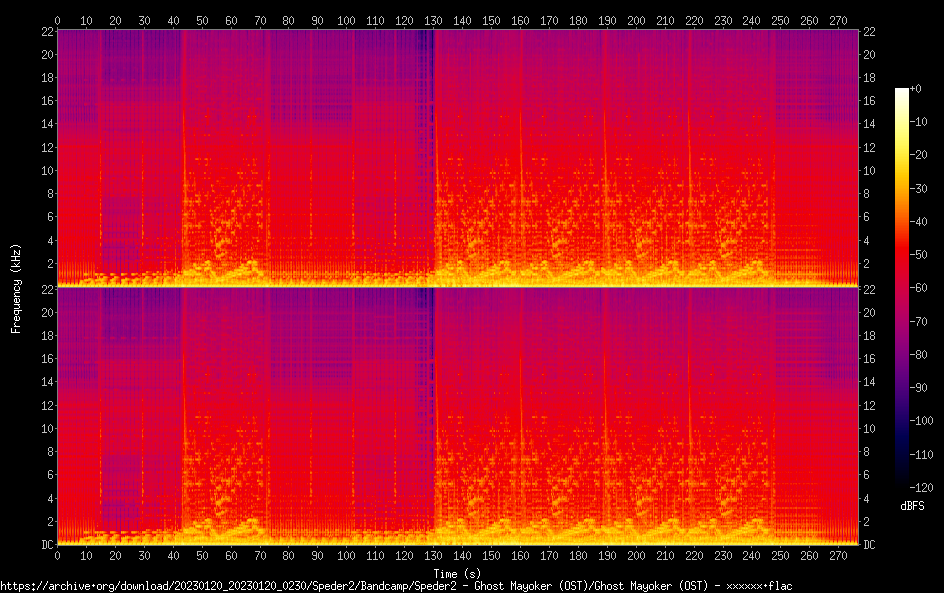The image size is (944, 593).
Task: Click the bright yellow divider between both channels
Action: pyautogui.click(x=457, y=286)
